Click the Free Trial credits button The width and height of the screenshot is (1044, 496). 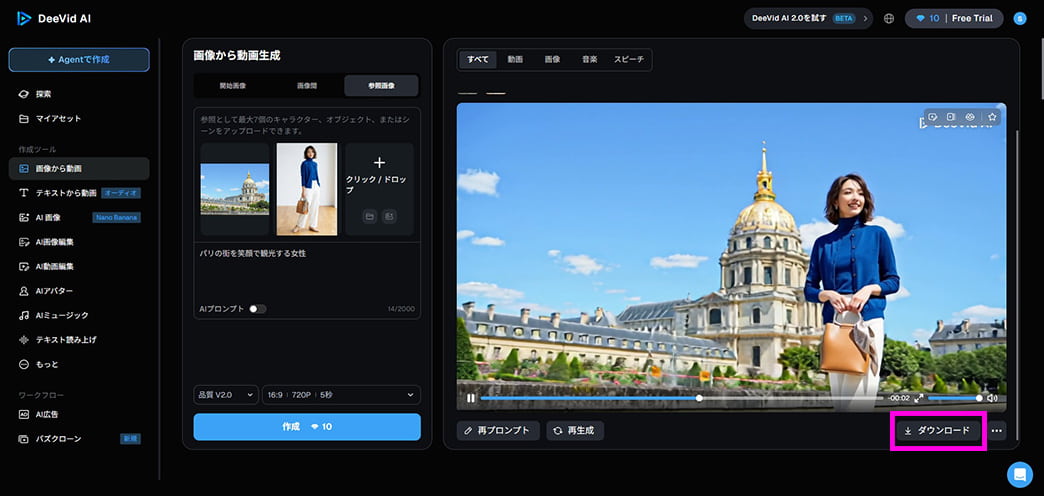click(954, 19)
